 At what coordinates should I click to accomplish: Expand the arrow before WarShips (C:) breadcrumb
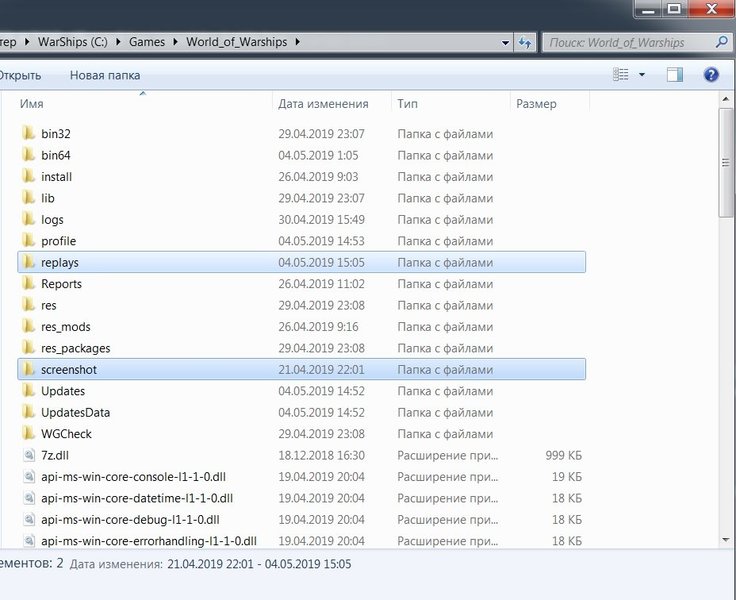coord(27,42)
